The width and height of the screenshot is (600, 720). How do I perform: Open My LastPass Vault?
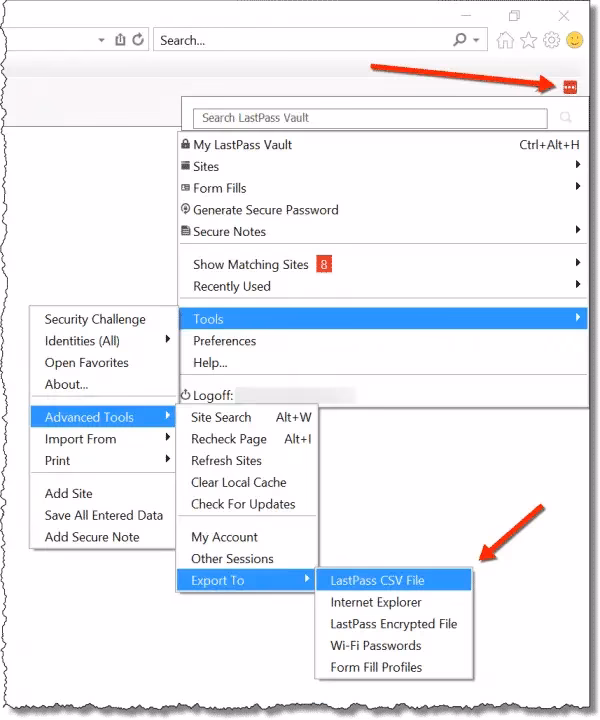tap(383, 145)
